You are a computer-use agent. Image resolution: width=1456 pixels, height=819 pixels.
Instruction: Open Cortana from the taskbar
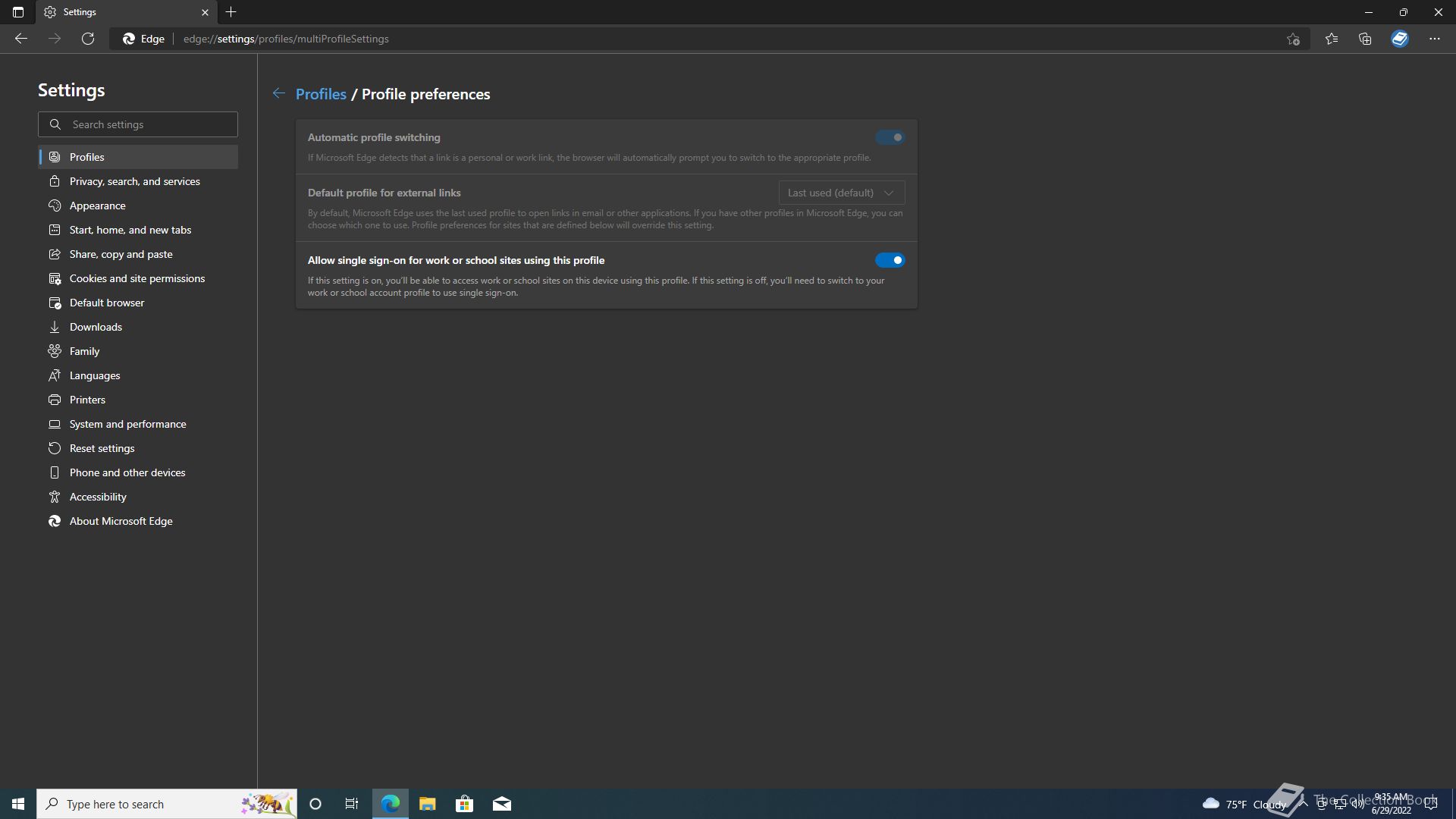click(x=315, y=804)
